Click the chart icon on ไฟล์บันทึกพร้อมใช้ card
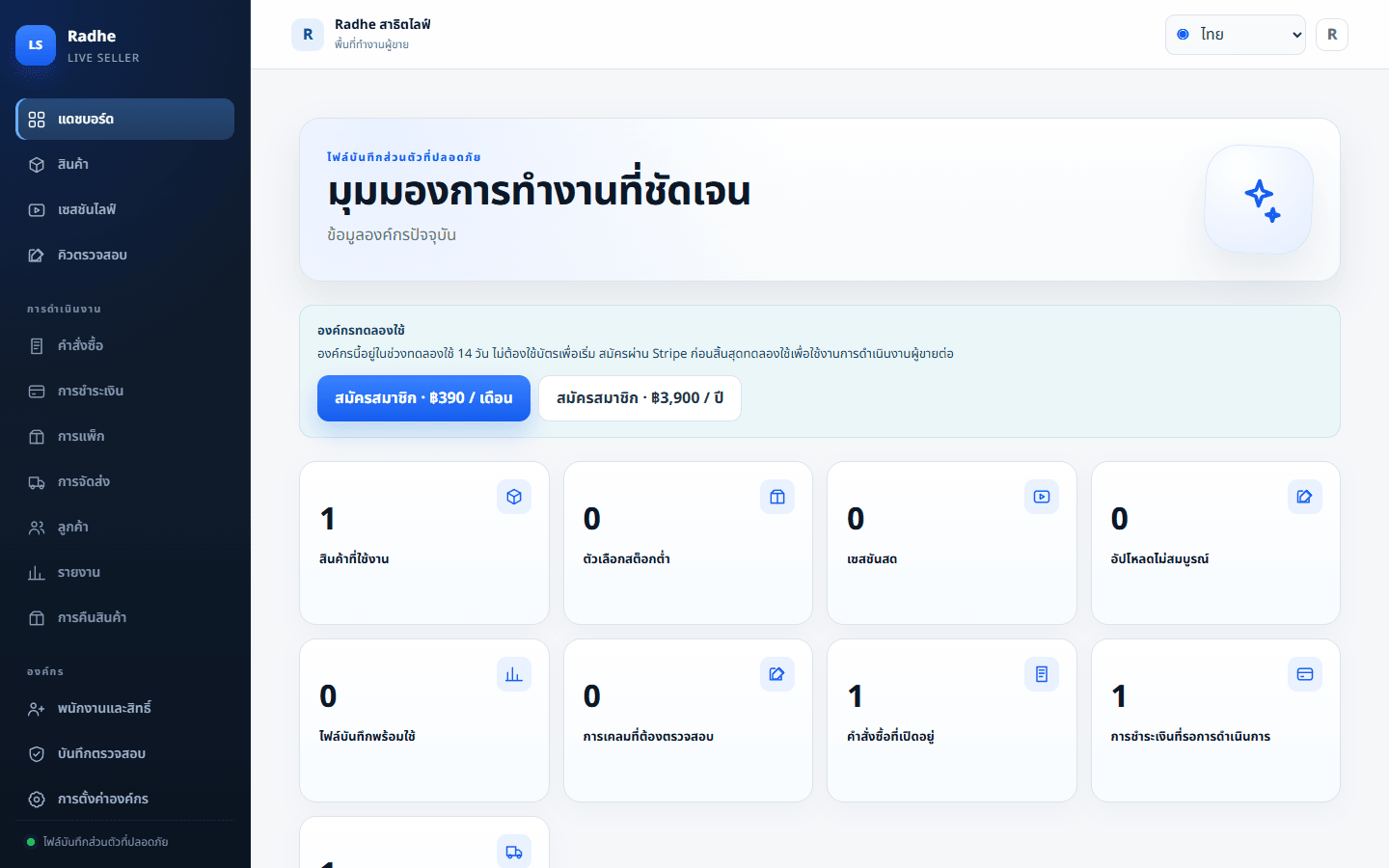The height and width of the screenshot is (868, 1389). coord(514,674)
